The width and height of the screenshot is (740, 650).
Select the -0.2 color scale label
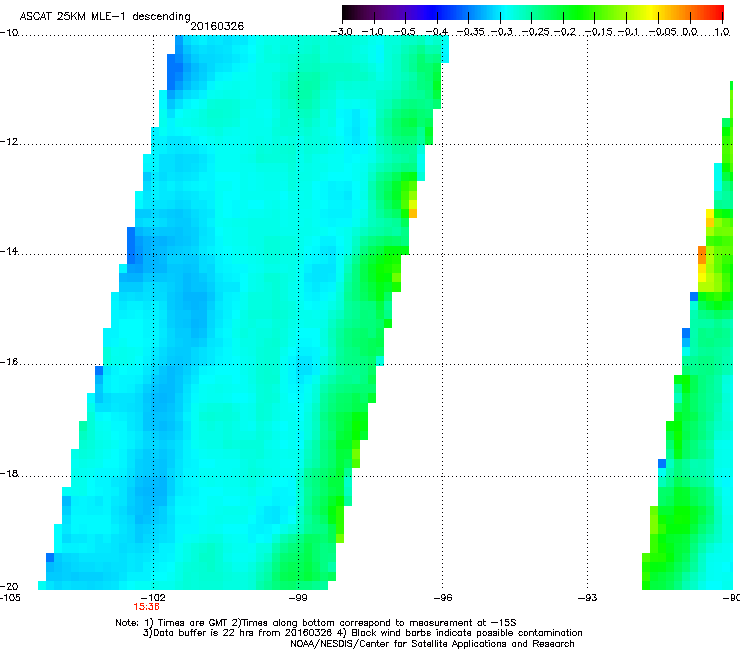[564, 32]
